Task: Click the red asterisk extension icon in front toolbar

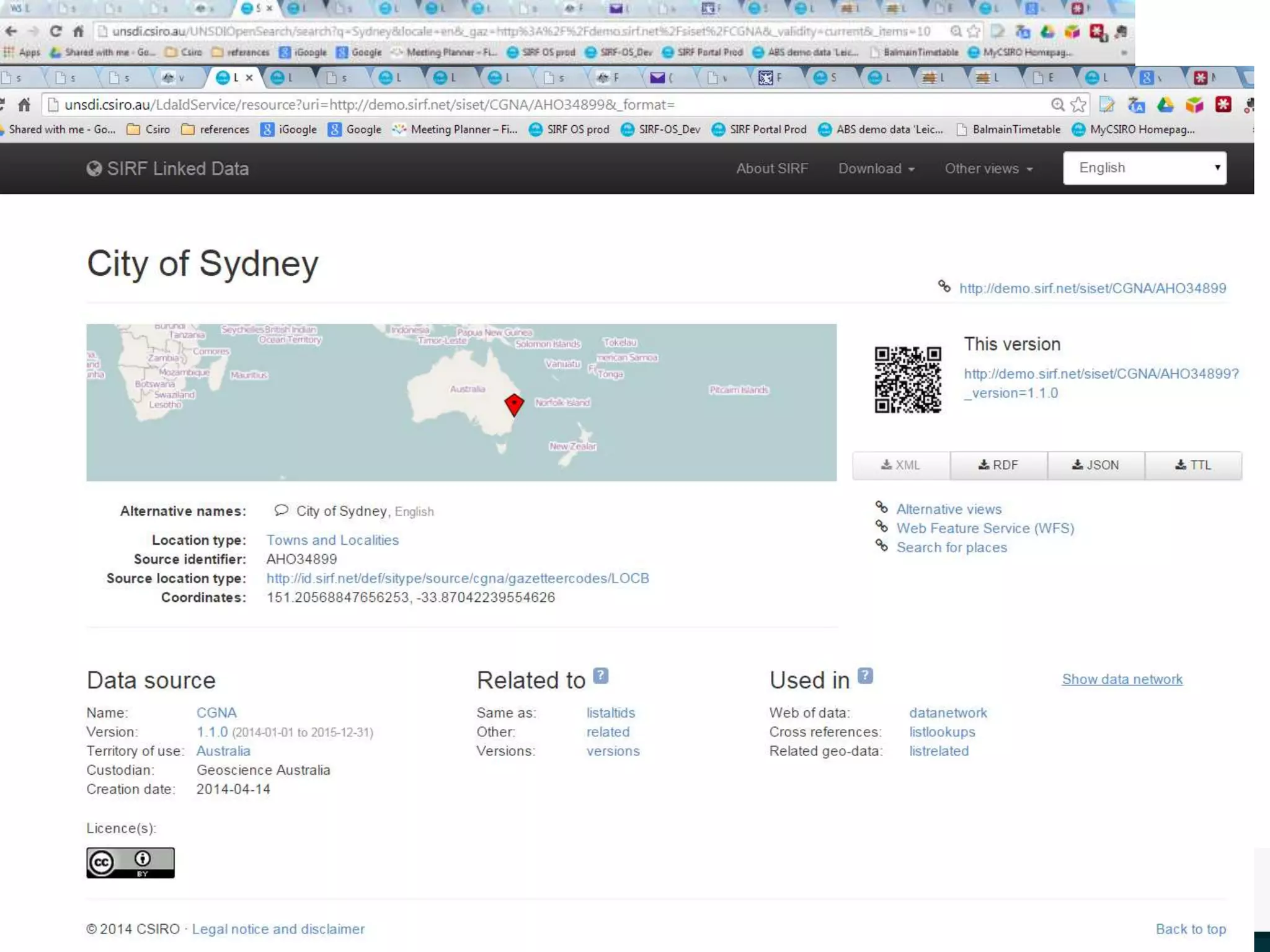Action: pos(1223,105)
